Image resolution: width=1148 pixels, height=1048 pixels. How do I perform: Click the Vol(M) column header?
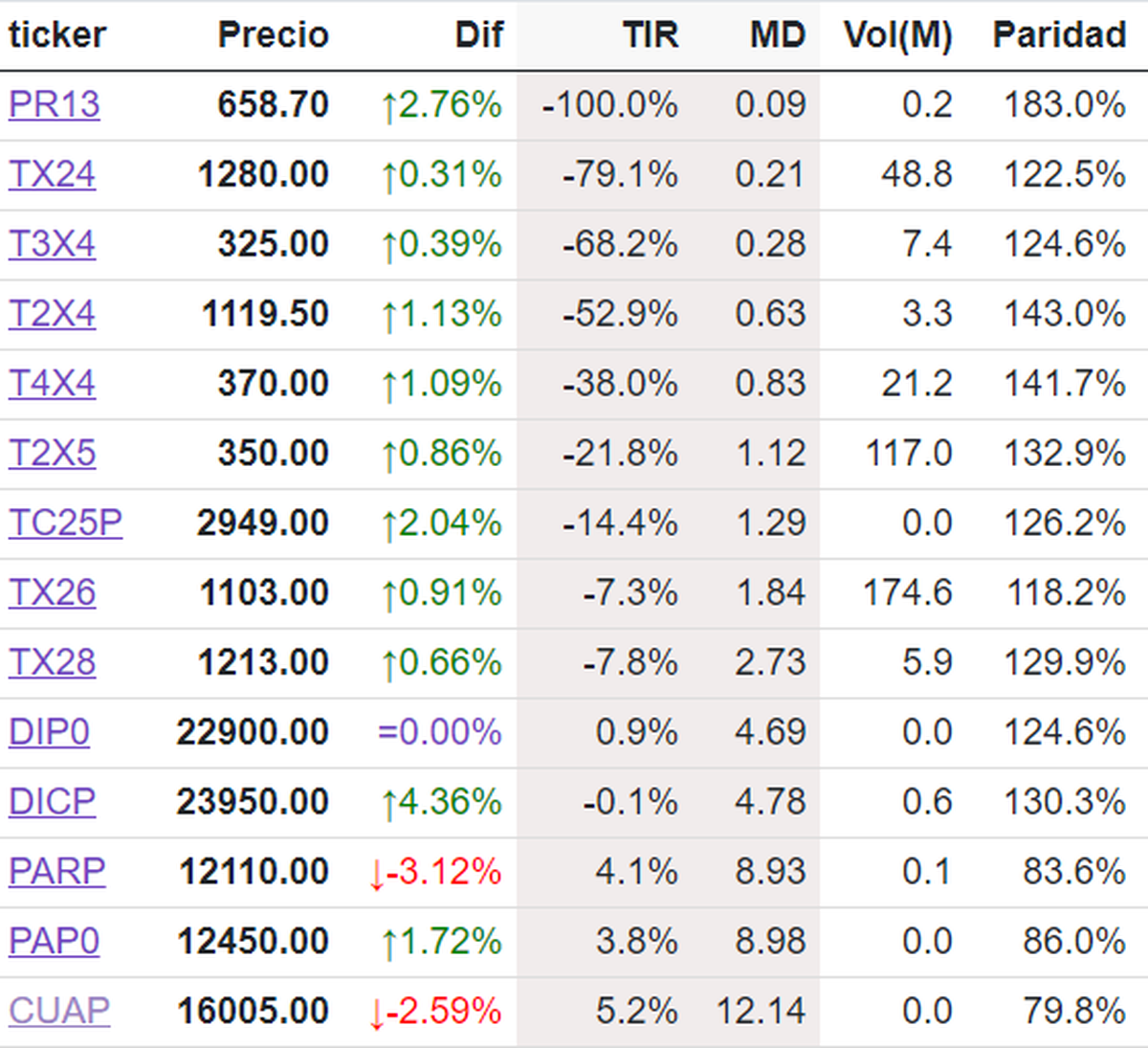pos(897,35)
